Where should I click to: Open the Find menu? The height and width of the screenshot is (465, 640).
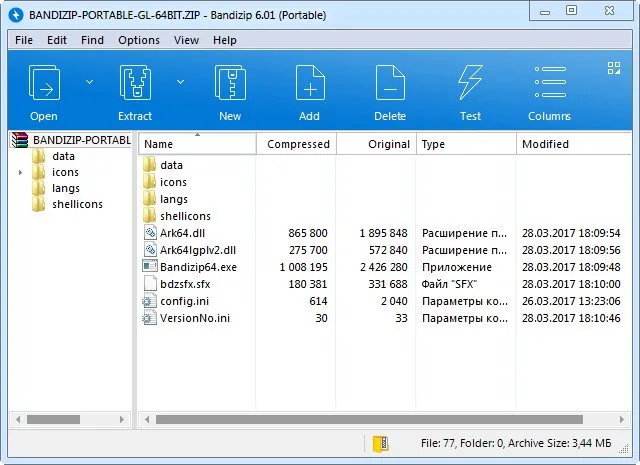click(x=92, y=40)
